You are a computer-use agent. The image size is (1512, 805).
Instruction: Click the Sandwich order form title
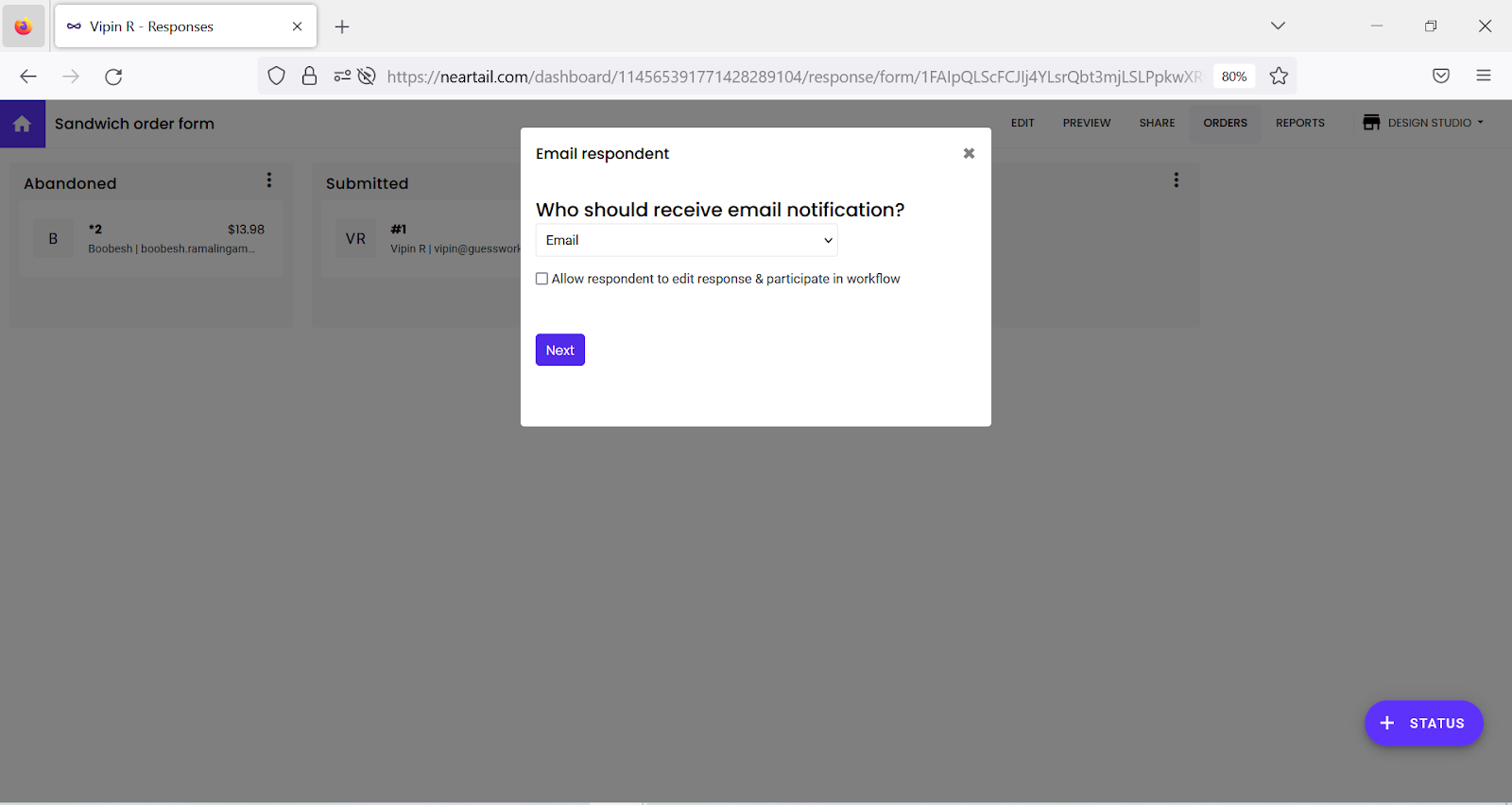pos(134,124)
